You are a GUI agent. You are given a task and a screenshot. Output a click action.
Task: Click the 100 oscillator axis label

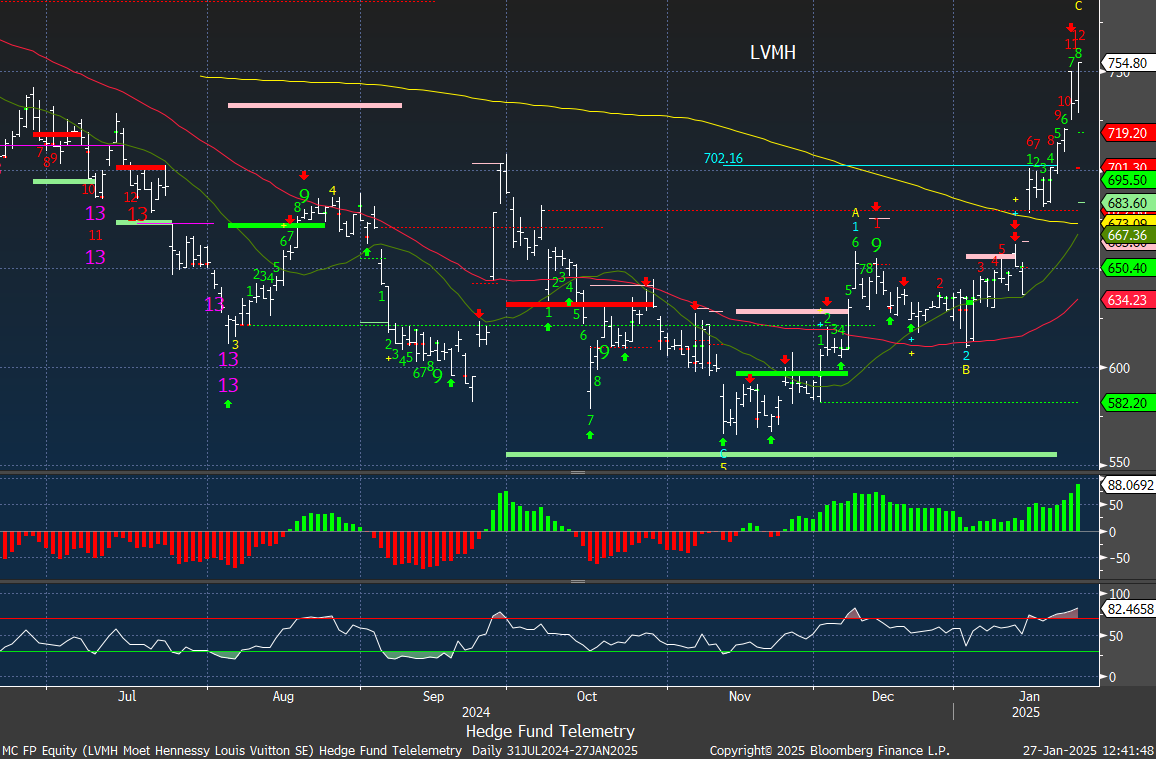pyautogui.click(x=1119, y=595)
